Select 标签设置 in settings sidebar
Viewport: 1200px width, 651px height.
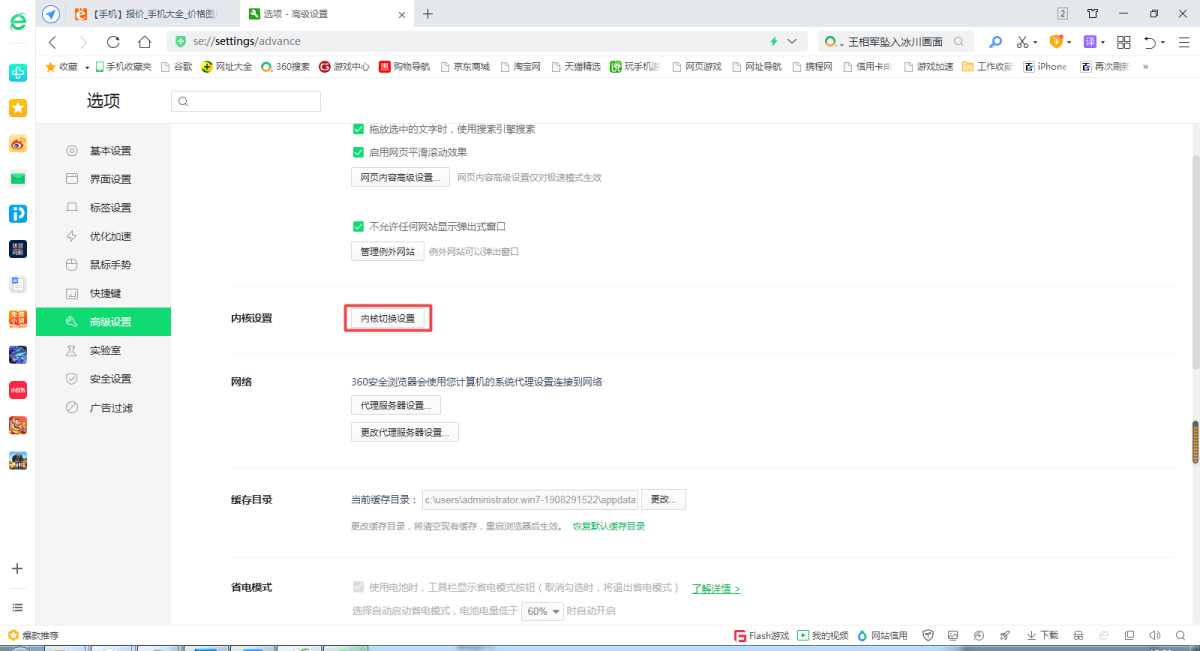click(x=103, y=208)
